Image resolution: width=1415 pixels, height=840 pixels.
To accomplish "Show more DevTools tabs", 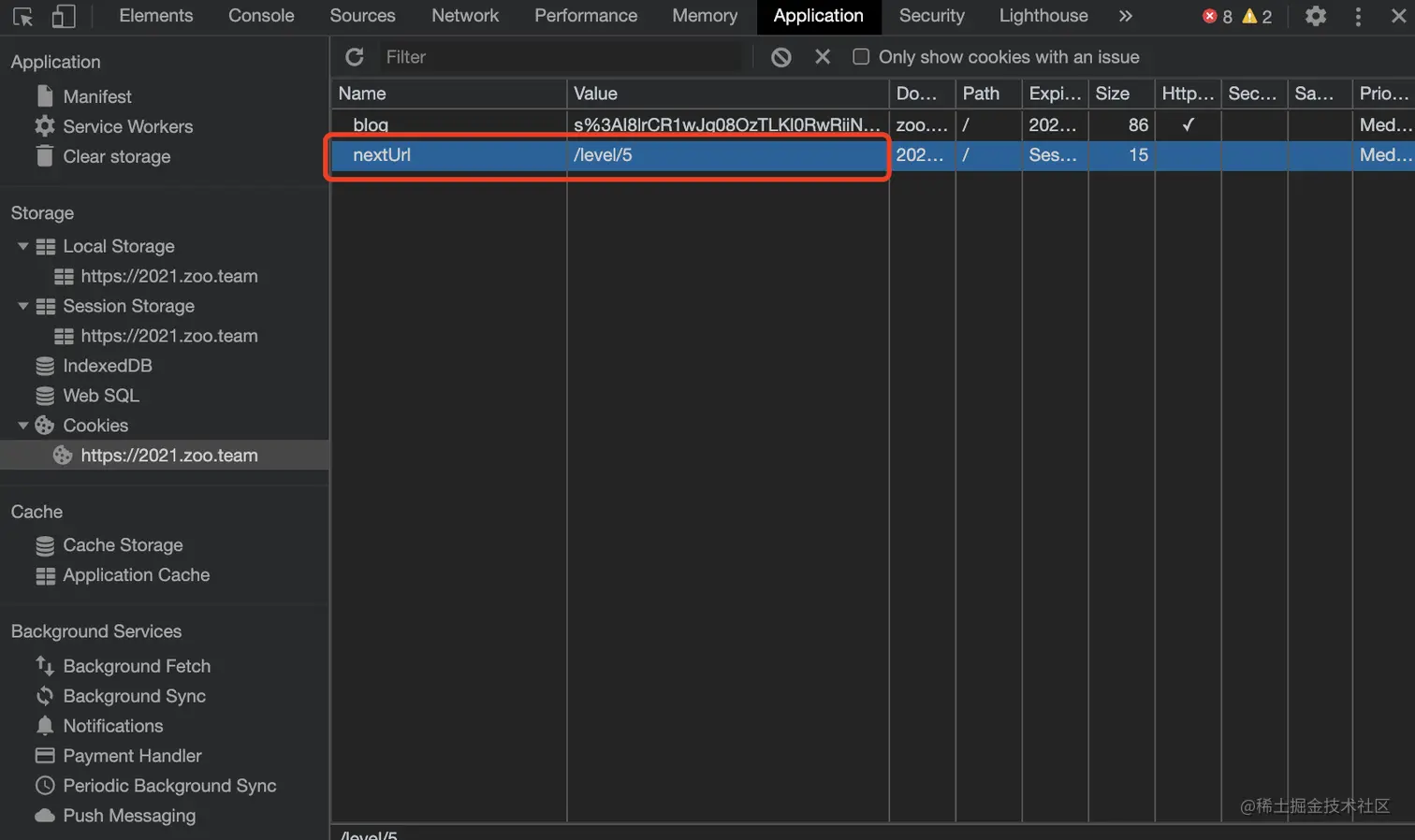I will (1126, 16).
